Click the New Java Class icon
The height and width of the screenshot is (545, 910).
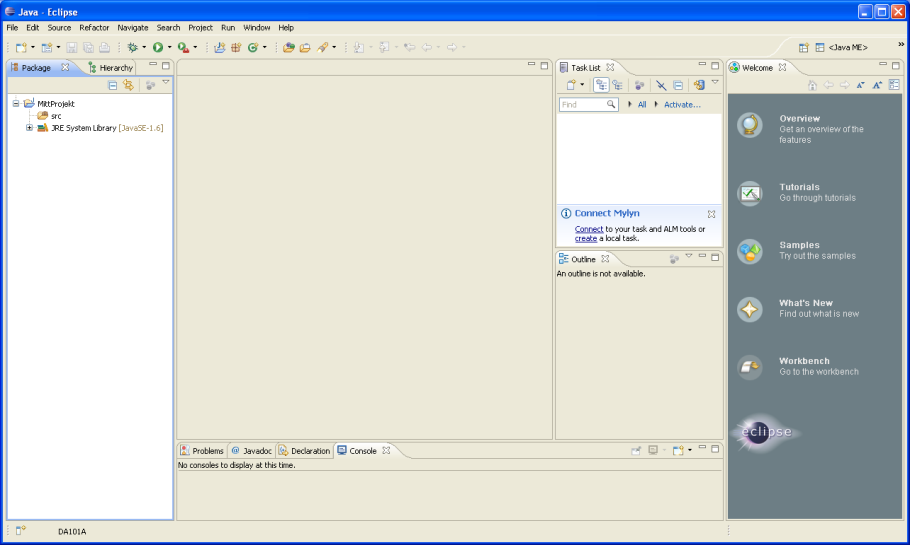pyautogui.click(x=253, y=48)
